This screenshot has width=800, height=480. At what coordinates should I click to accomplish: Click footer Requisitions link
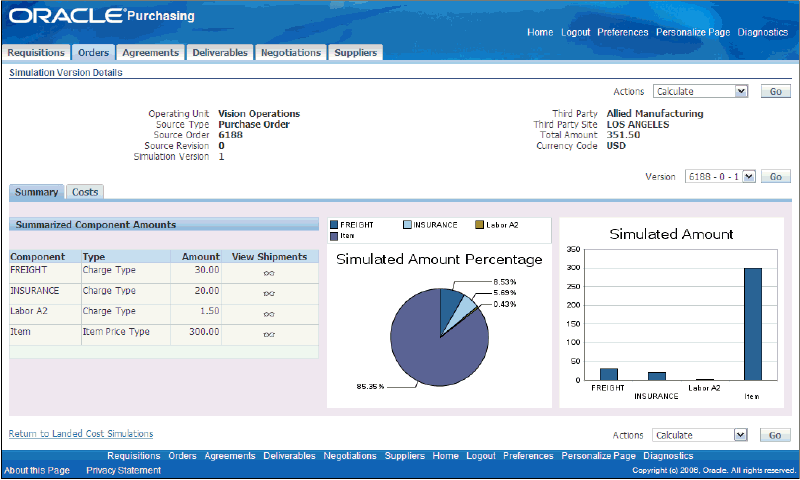click(x=134, y=456)
